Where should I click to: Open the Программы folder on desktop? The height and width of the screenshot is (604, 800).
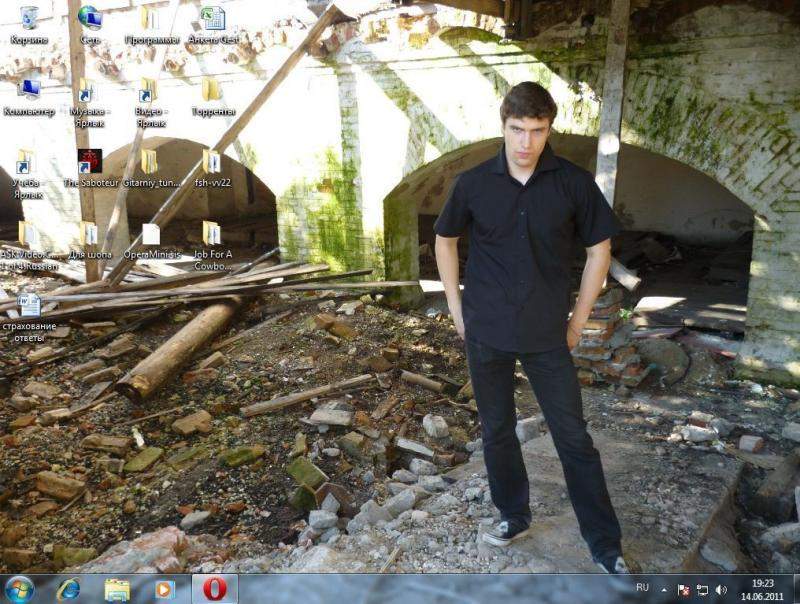[151, 18]
